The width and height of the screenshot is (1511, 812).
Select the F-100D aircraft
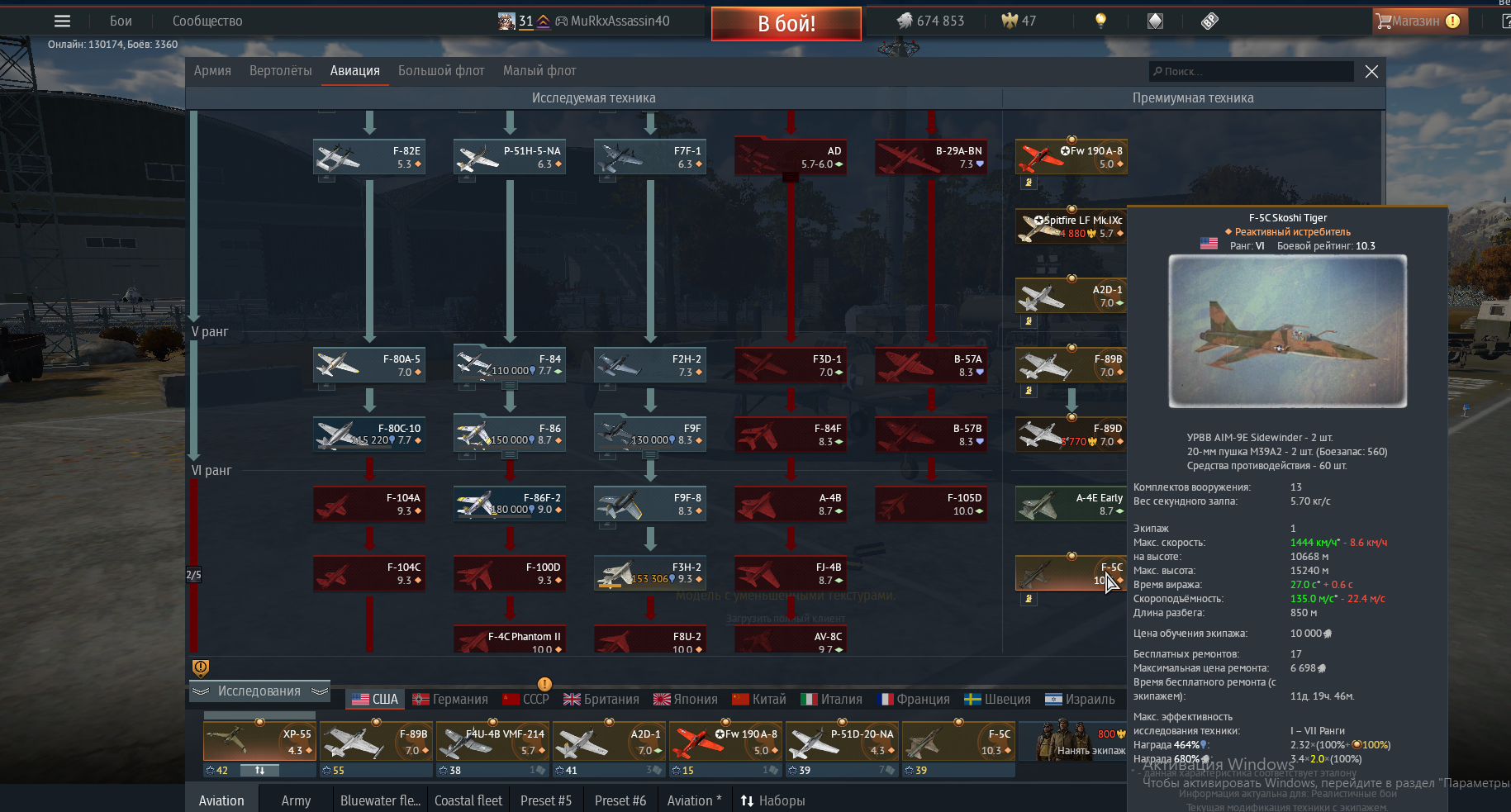pos(510,573)
